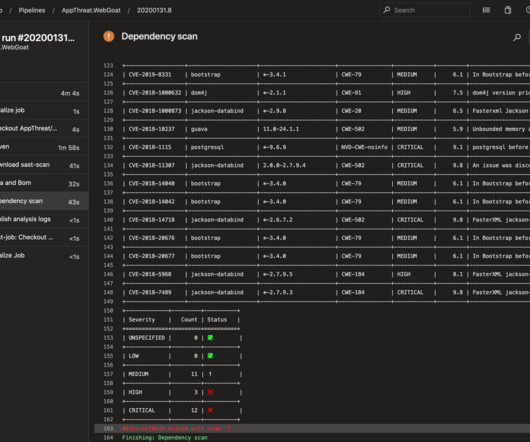Click log line number 123

(x=108, y=66)
